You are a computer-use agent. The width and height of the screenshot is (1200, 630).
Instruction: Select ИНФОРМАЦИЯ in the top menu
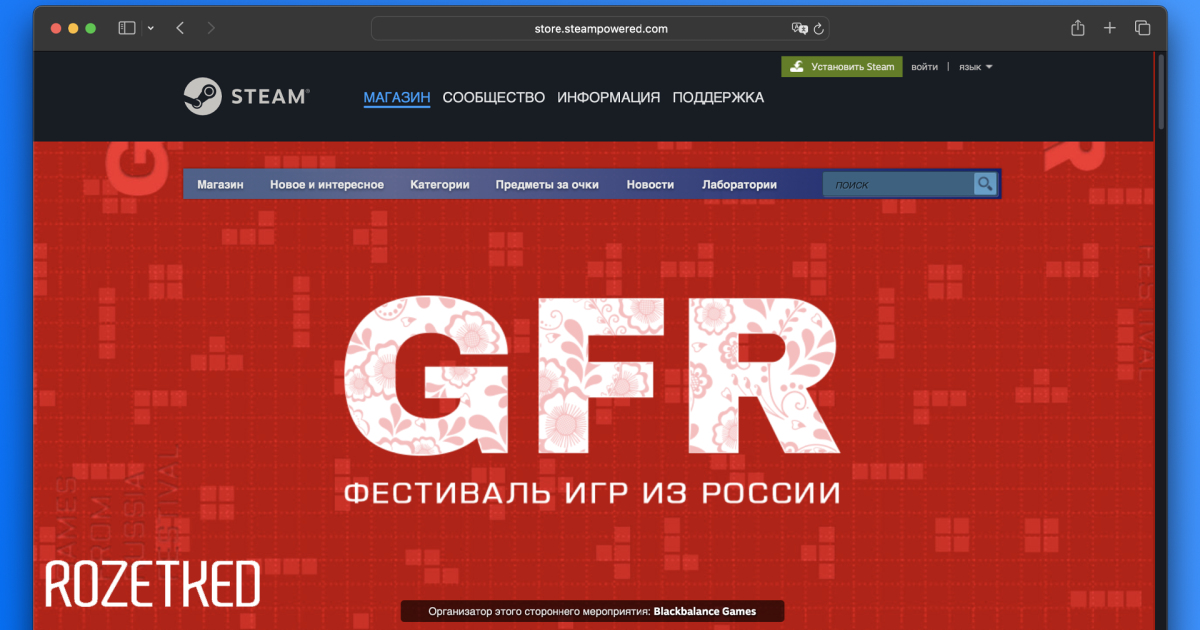609,97
